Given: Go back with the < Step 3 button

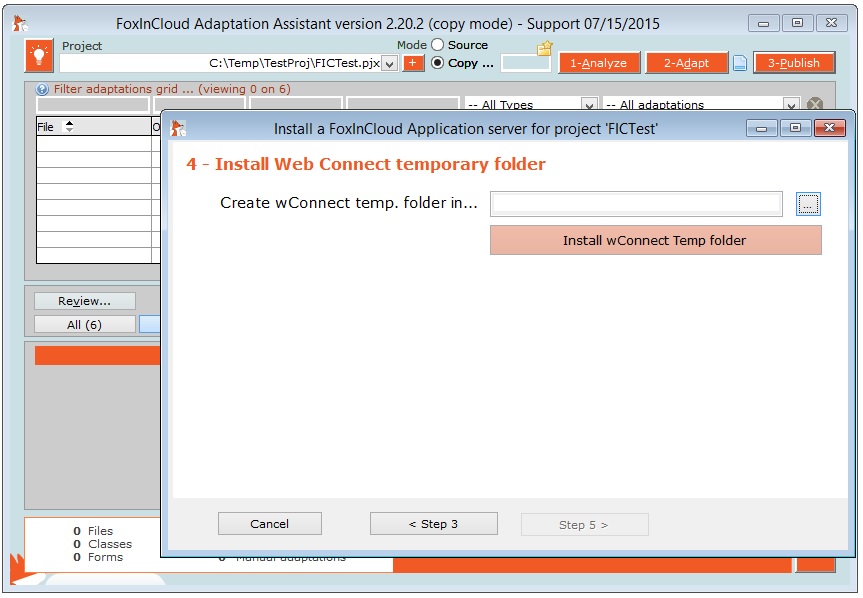Looking at the screenshot, I should coord(433,524).
